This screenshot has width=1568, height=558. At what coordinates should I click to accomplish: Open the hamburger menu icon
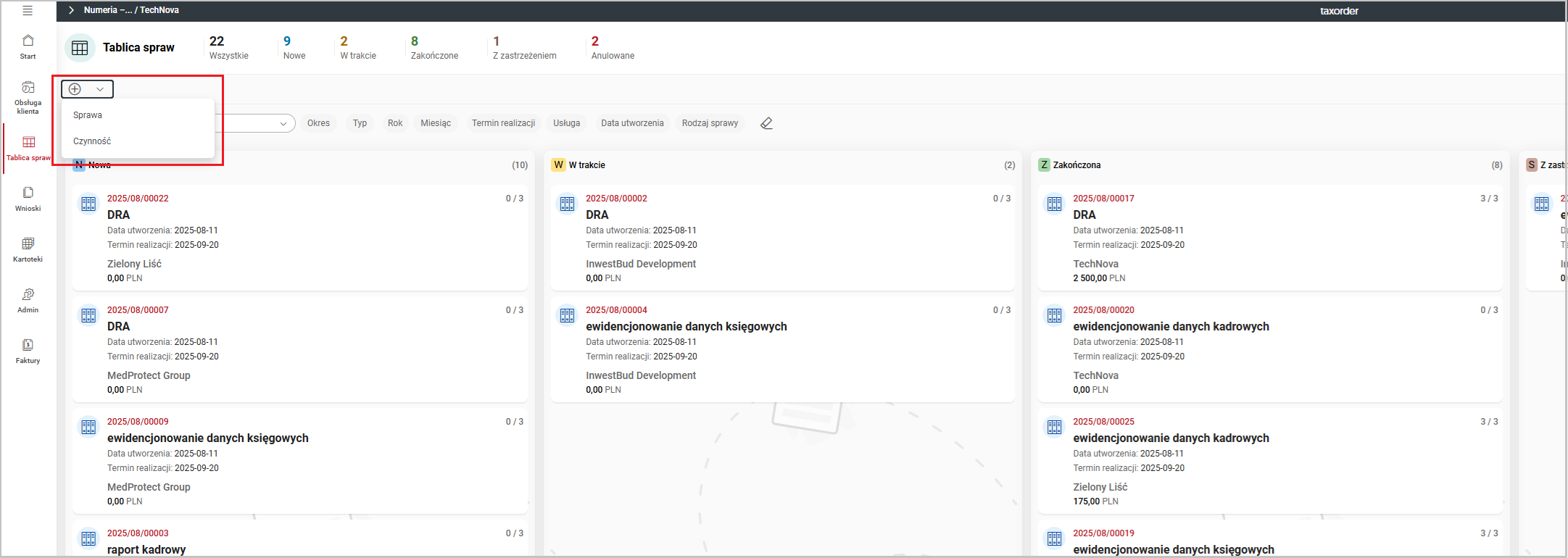(28, 11)
